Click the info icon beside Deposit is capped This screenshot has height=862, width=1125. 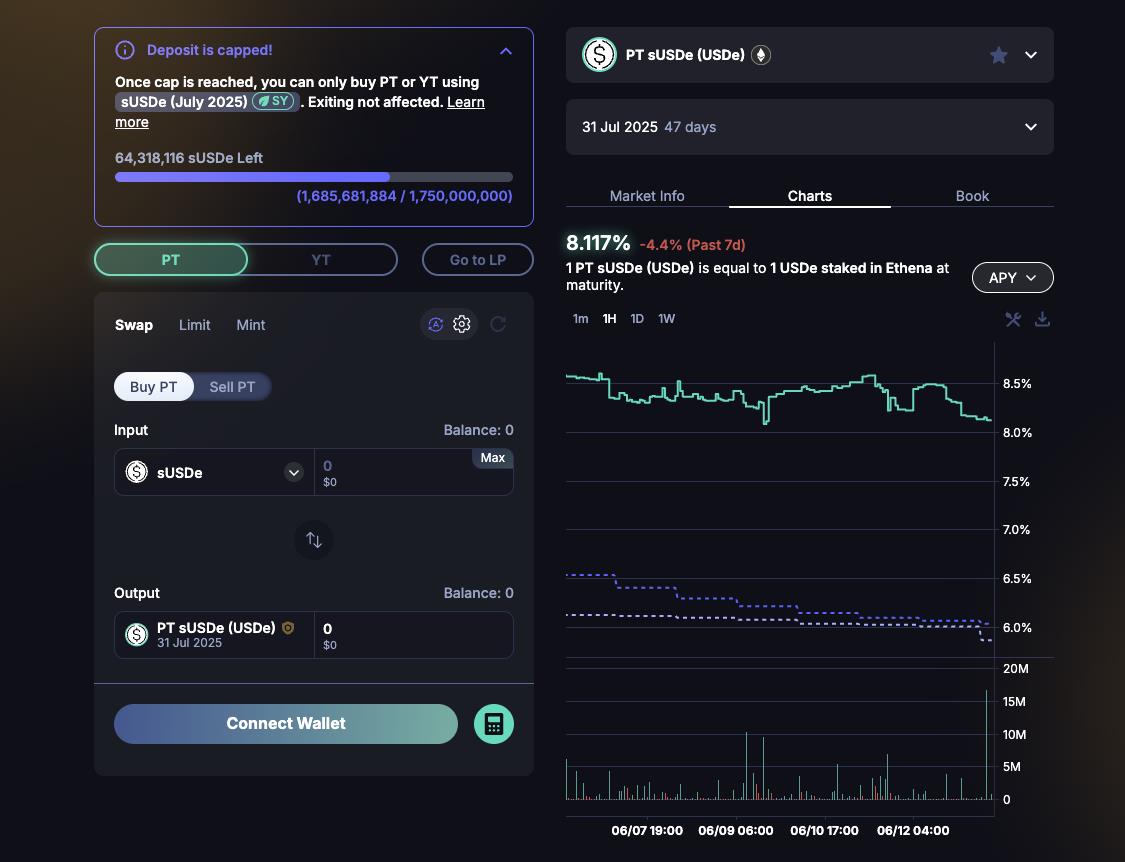click(125, 50)
